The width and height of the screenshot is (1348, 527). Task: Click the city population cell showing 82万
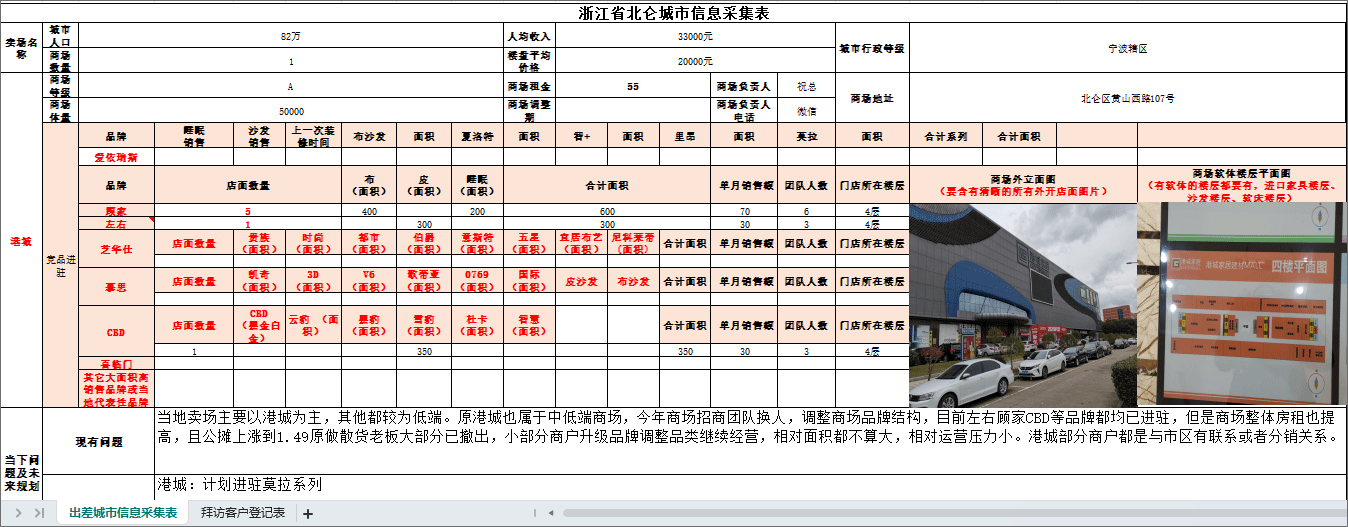291,36
